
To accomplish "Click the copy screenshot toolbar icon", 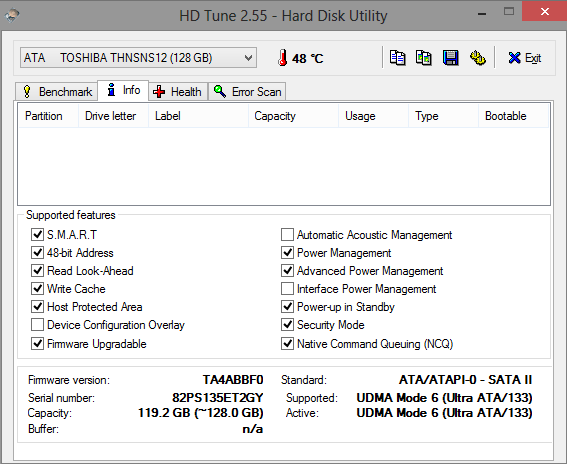I will [423, 58].
